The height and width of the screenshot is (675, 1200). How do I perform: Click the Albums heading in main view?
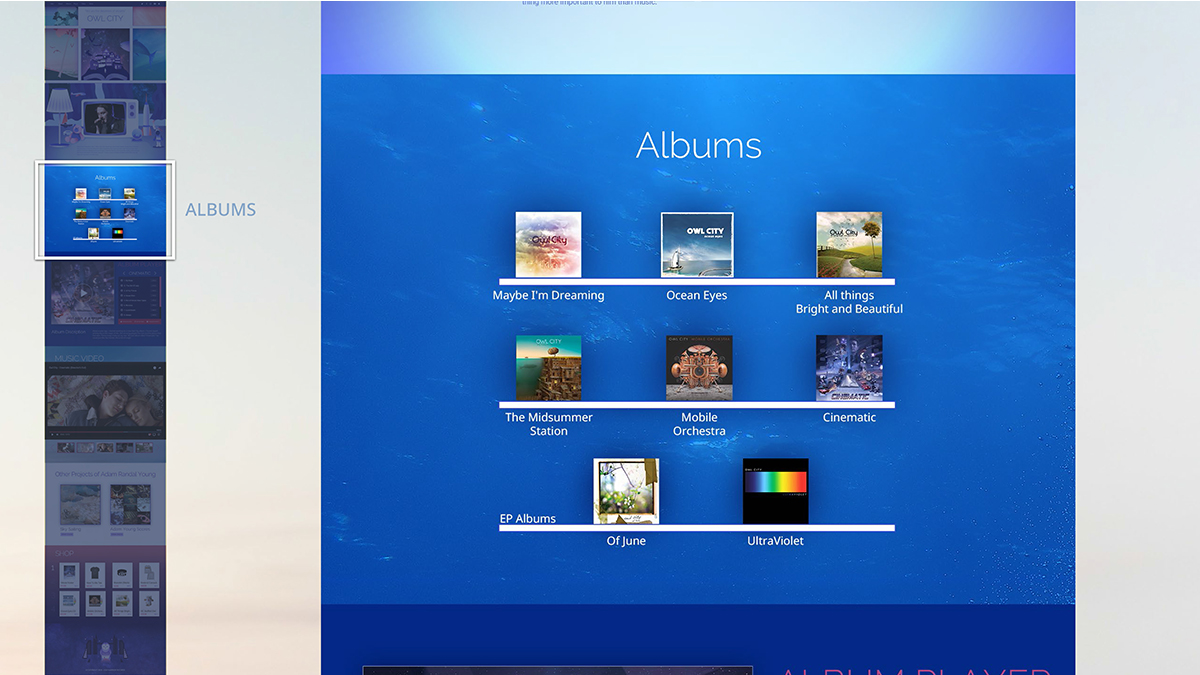[698, 146]
